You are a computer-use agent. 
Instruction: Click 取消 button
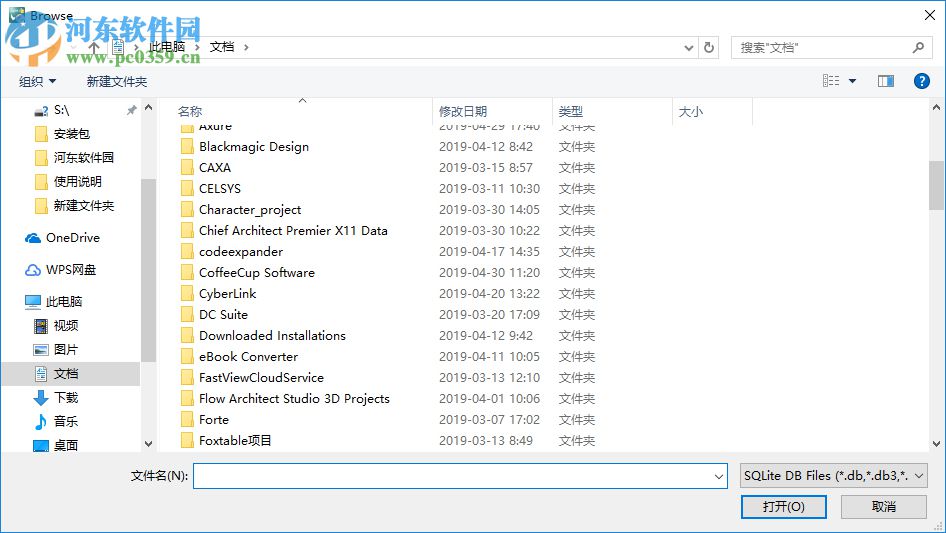coord(884,506)
